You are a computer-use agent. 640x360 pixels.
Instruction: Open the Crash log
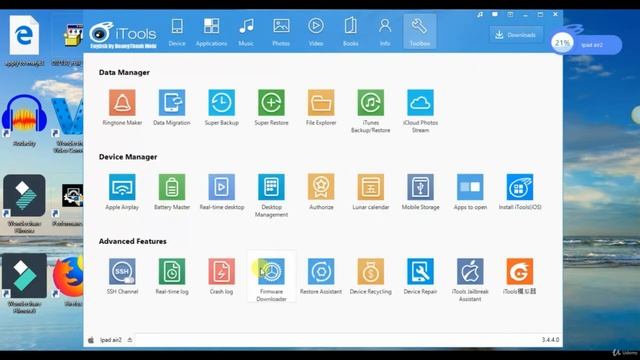[x=222, y=271]
